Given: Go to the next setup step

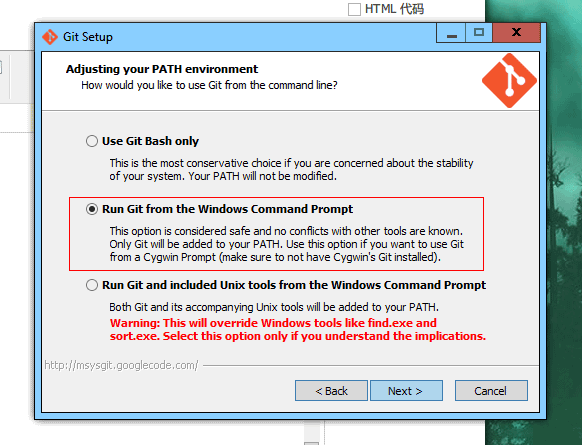Looking at the screenshot, I should click(x=406, y=390).
